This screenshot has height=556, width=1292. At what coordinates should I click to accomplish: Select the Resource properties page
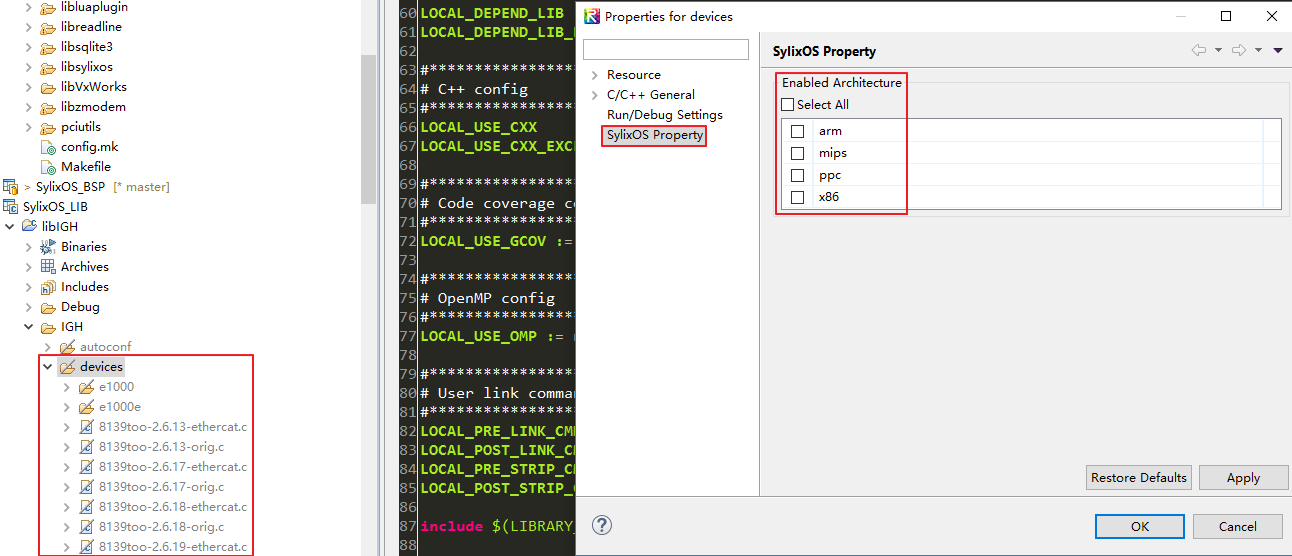(633, 75)
